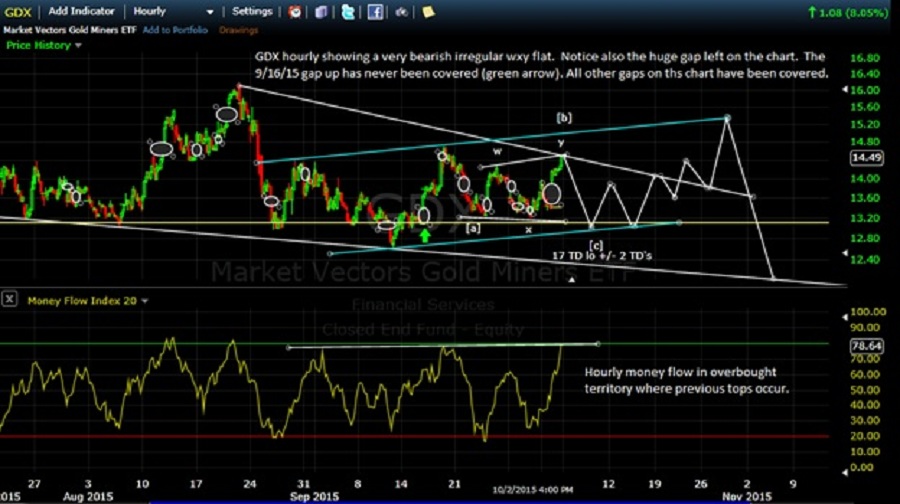Viewport: 900px width, 504px height.
Task: Click the [c] wave label
Action: tap(596, 246)
